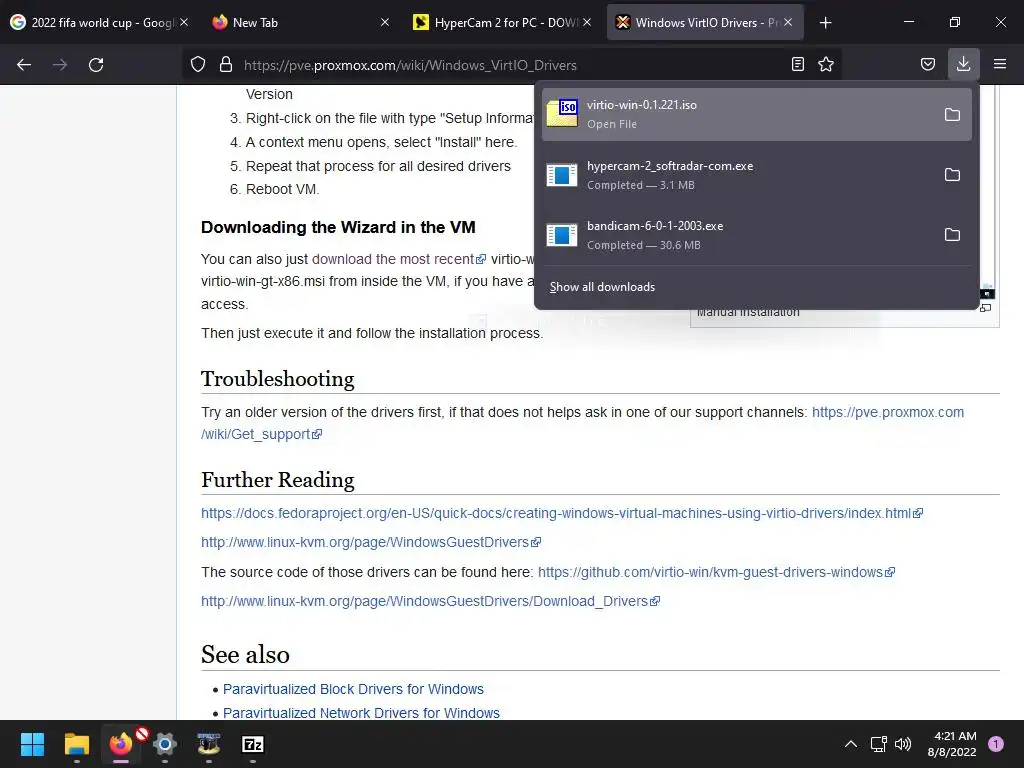This screenshot has height=768, width=1024.
Task: Close the Firefox downloads panel button
Action: [x=963, y=64]
